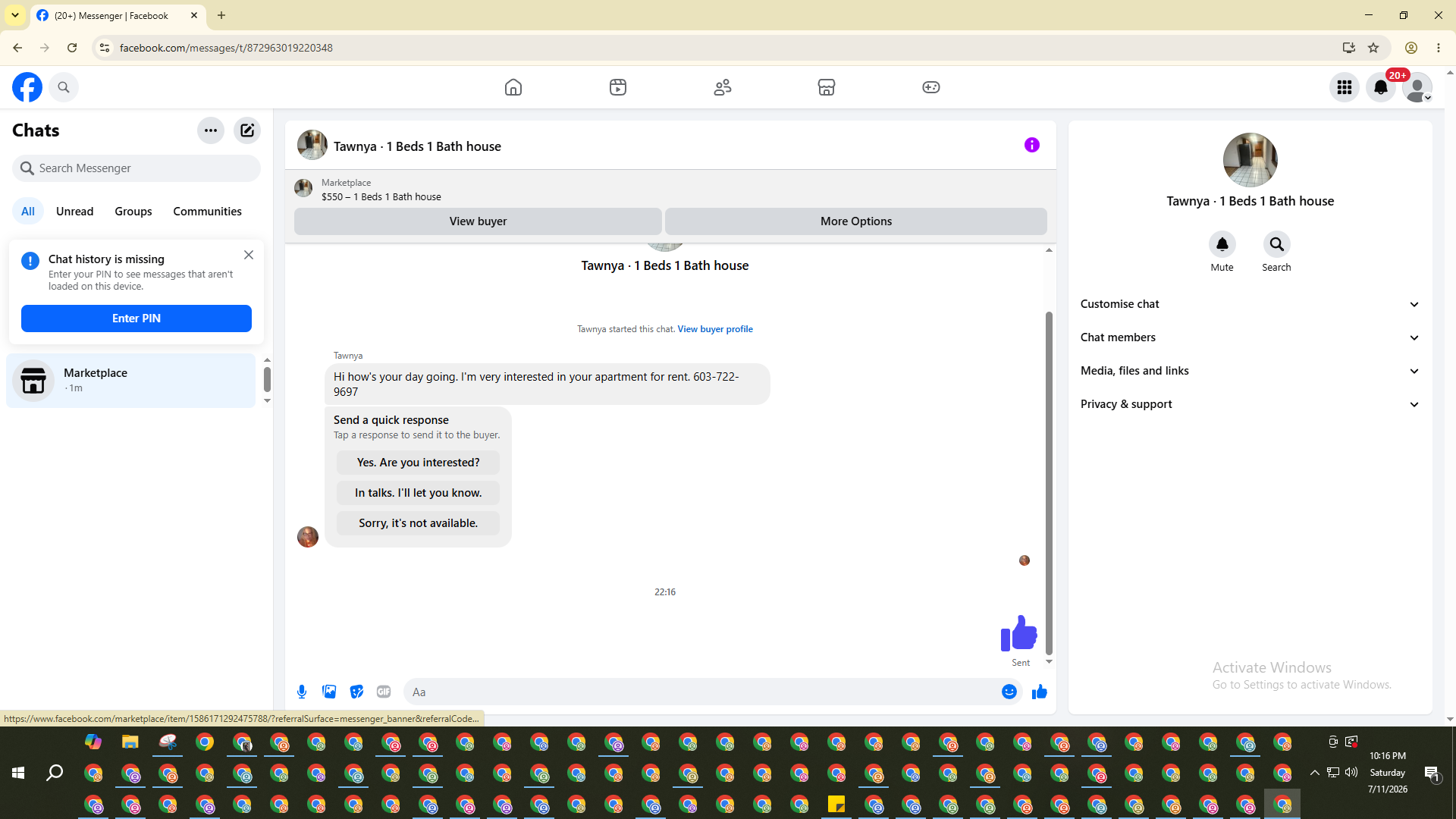Open the Marketplace chat in the list
Screen dimensions: 1456x819
(x=130, y=381)
